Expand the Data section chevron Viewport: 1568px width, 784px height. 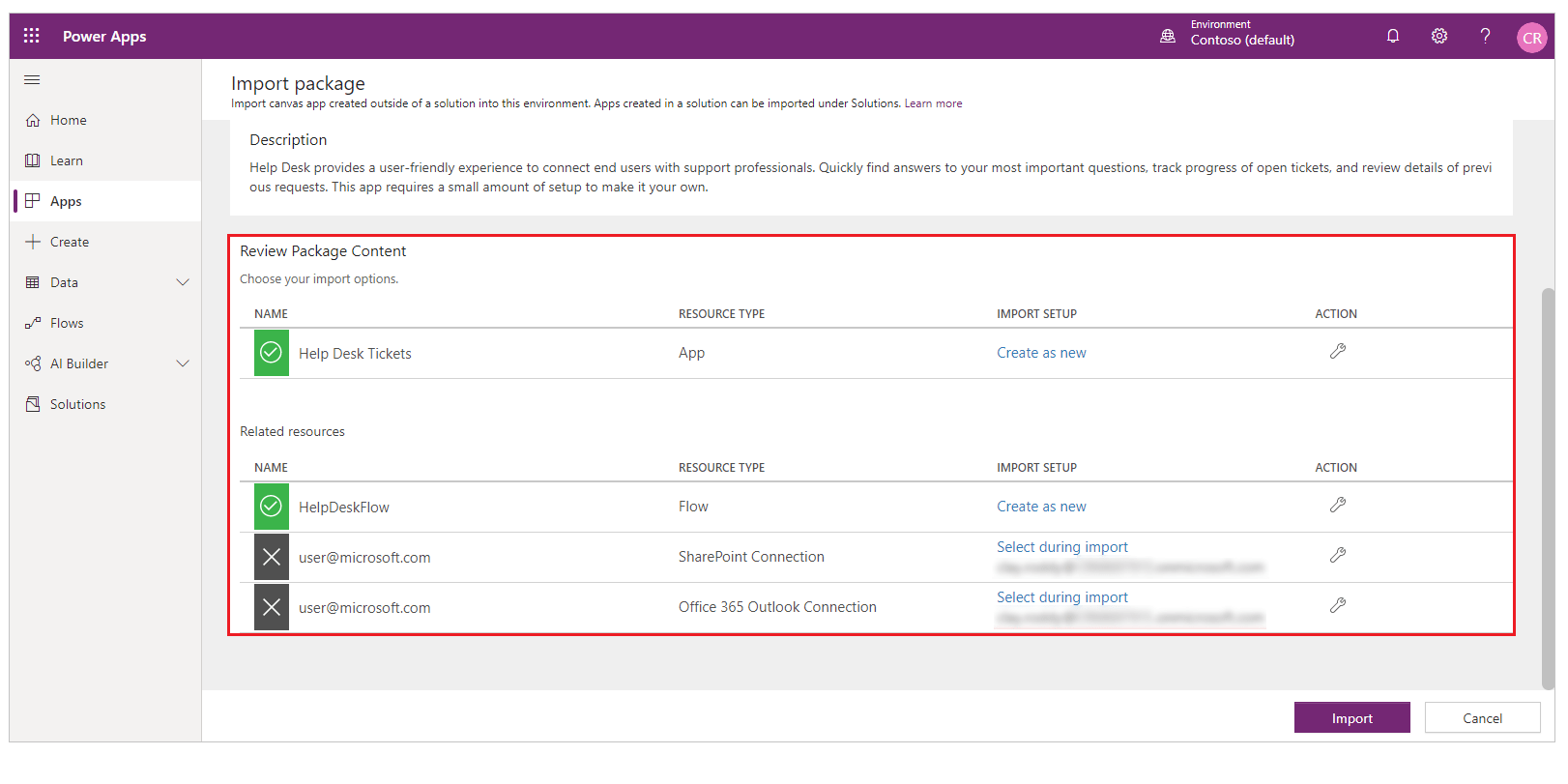(x=183, y=282)
